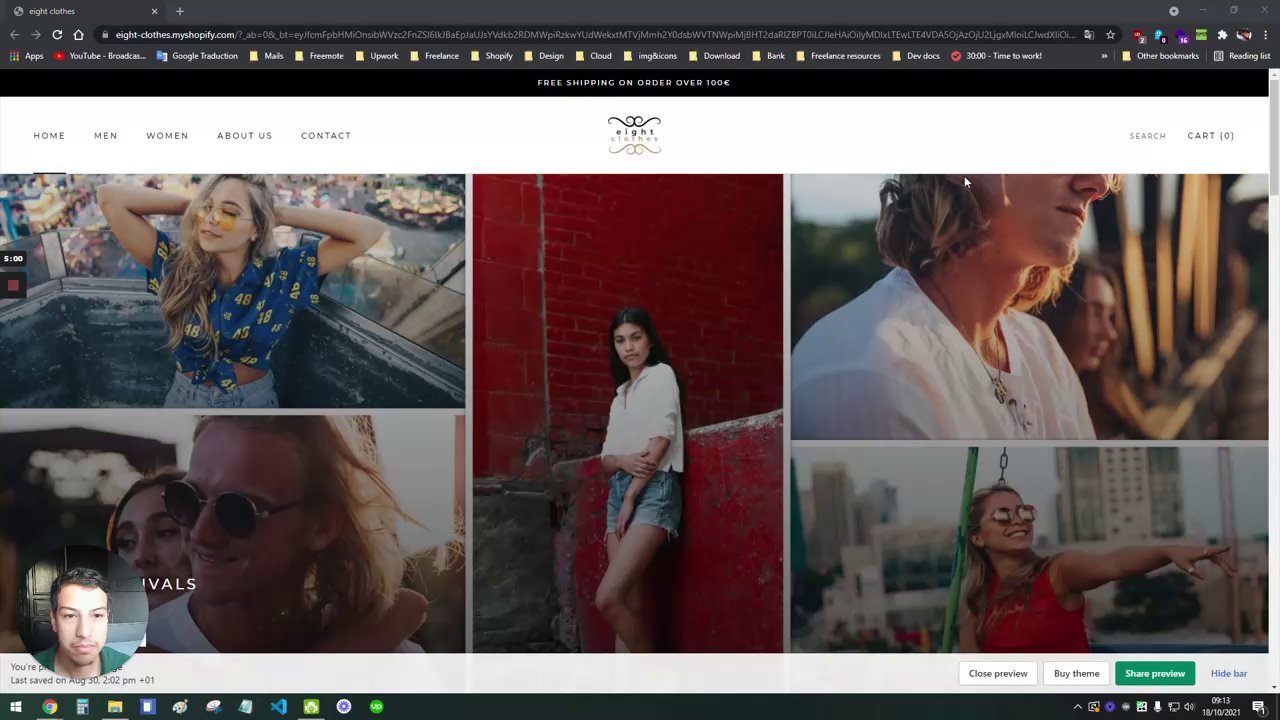The width and height of the screenshot is (1280, 720).
Task: Stop the screen recording with red square
Action: coord(13,286)
